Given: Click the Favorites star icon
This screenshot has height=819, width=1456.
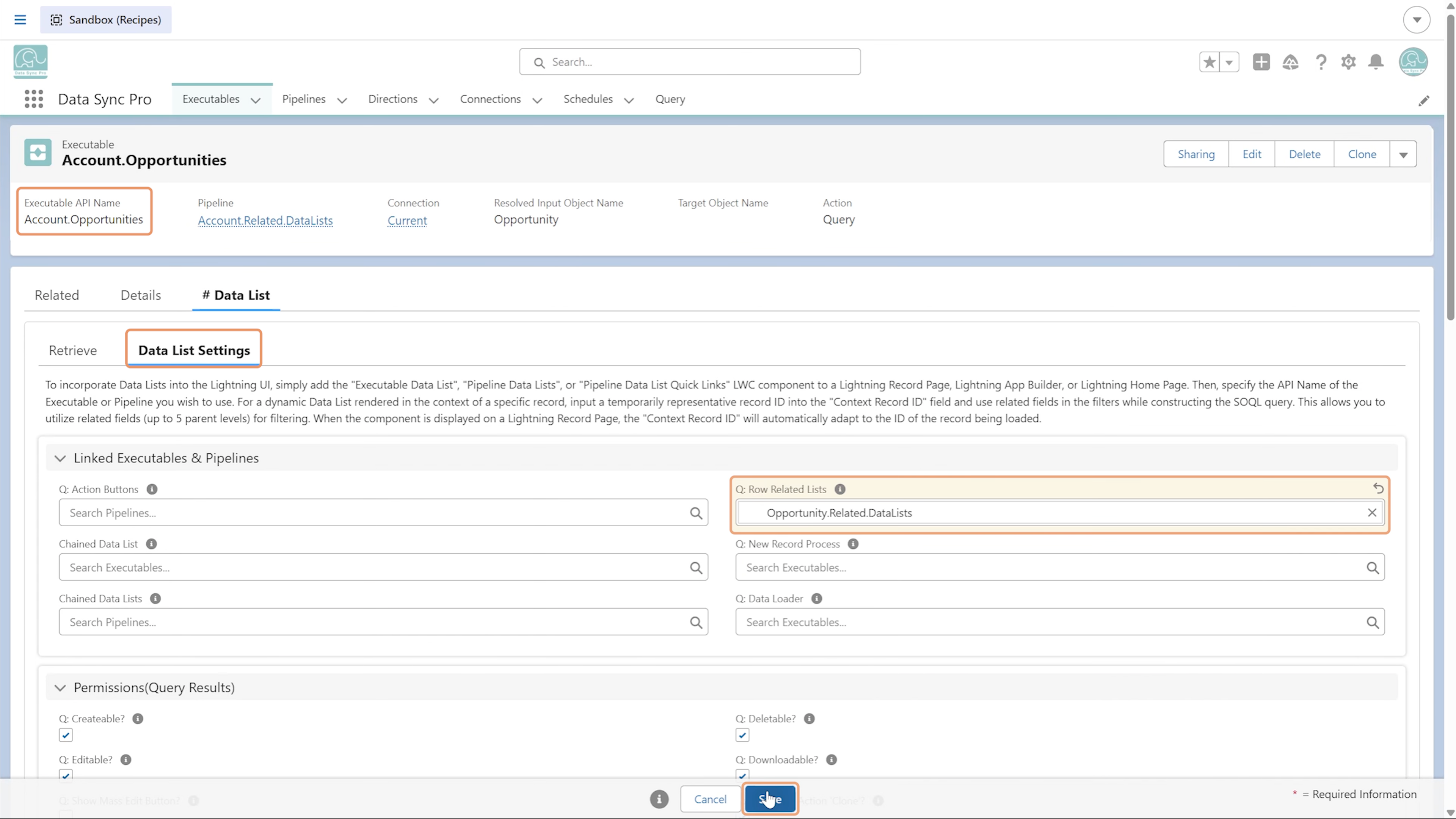Looking at the screenshot, I should coord(1209,62).
